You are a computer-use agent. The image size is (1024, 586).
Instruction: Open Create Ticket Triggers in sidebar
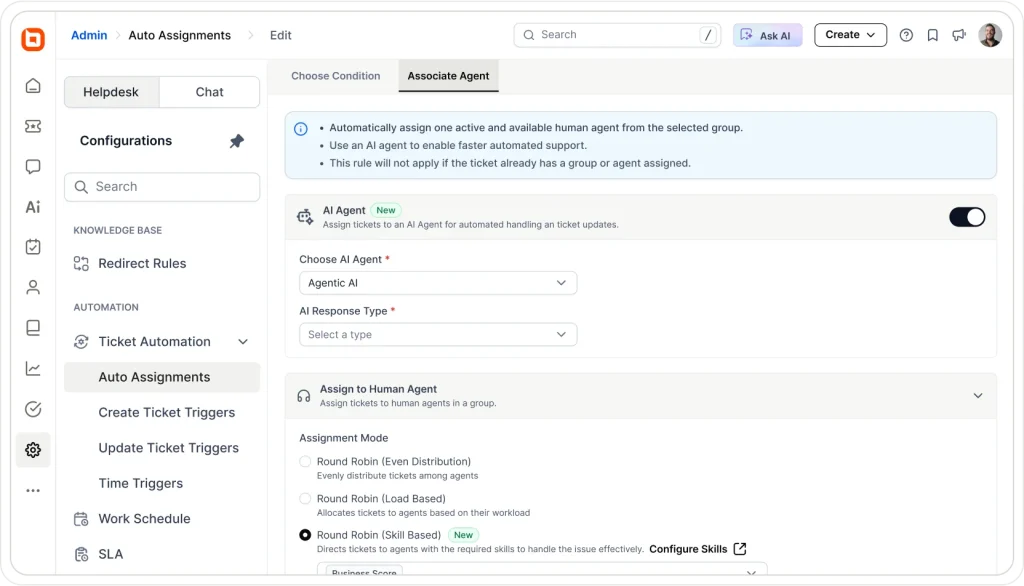167,412
